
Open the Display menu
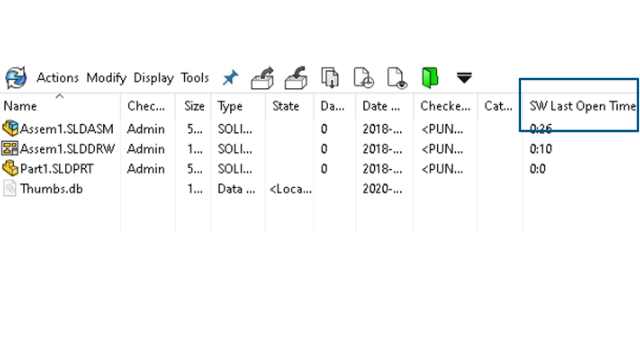click(153, 78)
